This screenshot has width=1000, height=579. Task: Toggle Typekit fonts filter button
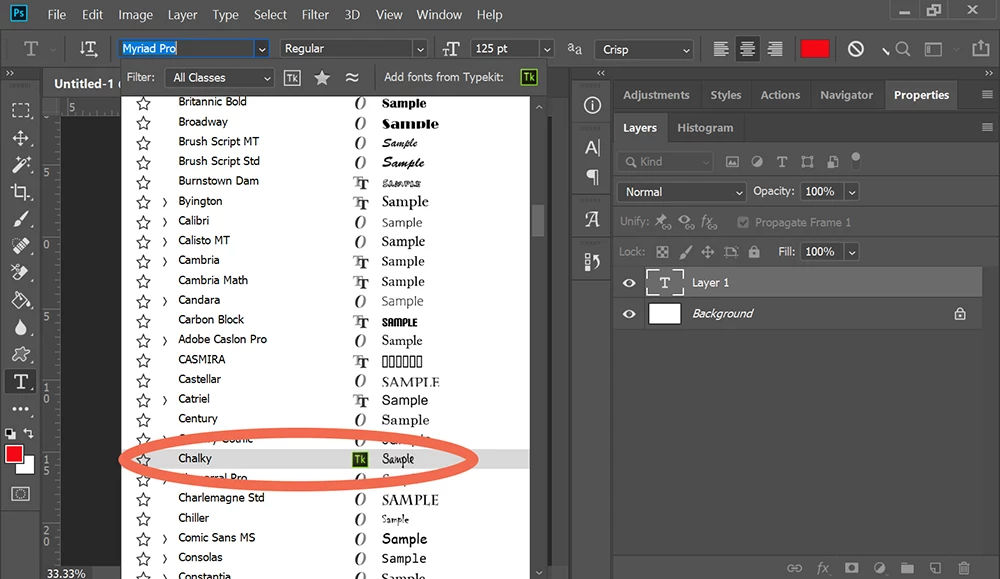pos(292,78)
